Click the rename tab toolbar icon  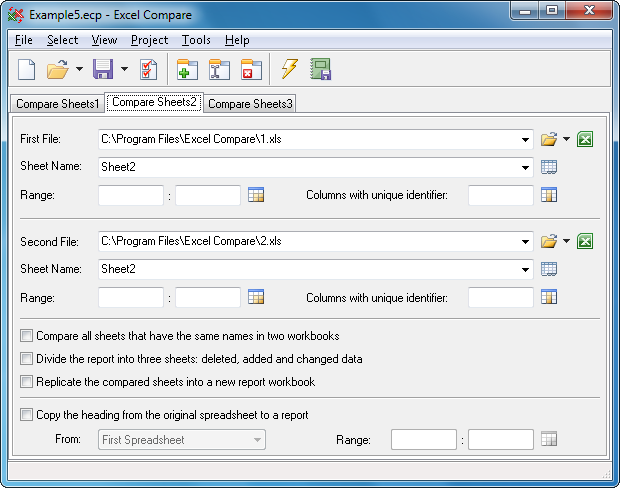[219, 69]
